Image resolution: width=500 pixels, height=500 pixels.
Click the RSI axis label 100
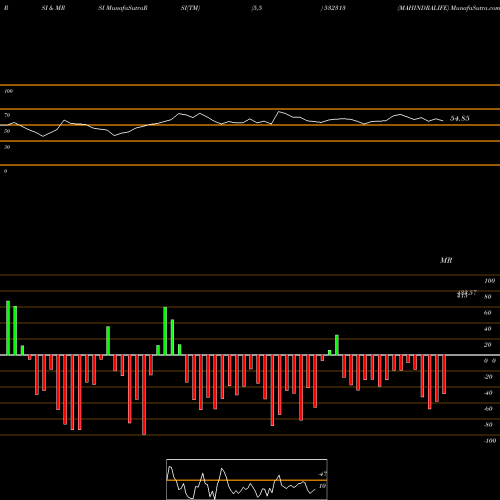[x=8, y=91]
